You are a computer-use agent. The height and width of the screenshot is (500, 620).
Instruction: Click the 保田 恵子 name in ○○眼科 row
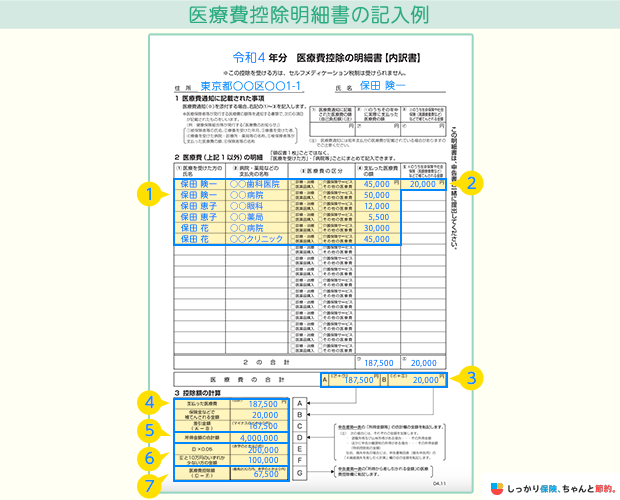coord(199,206)
